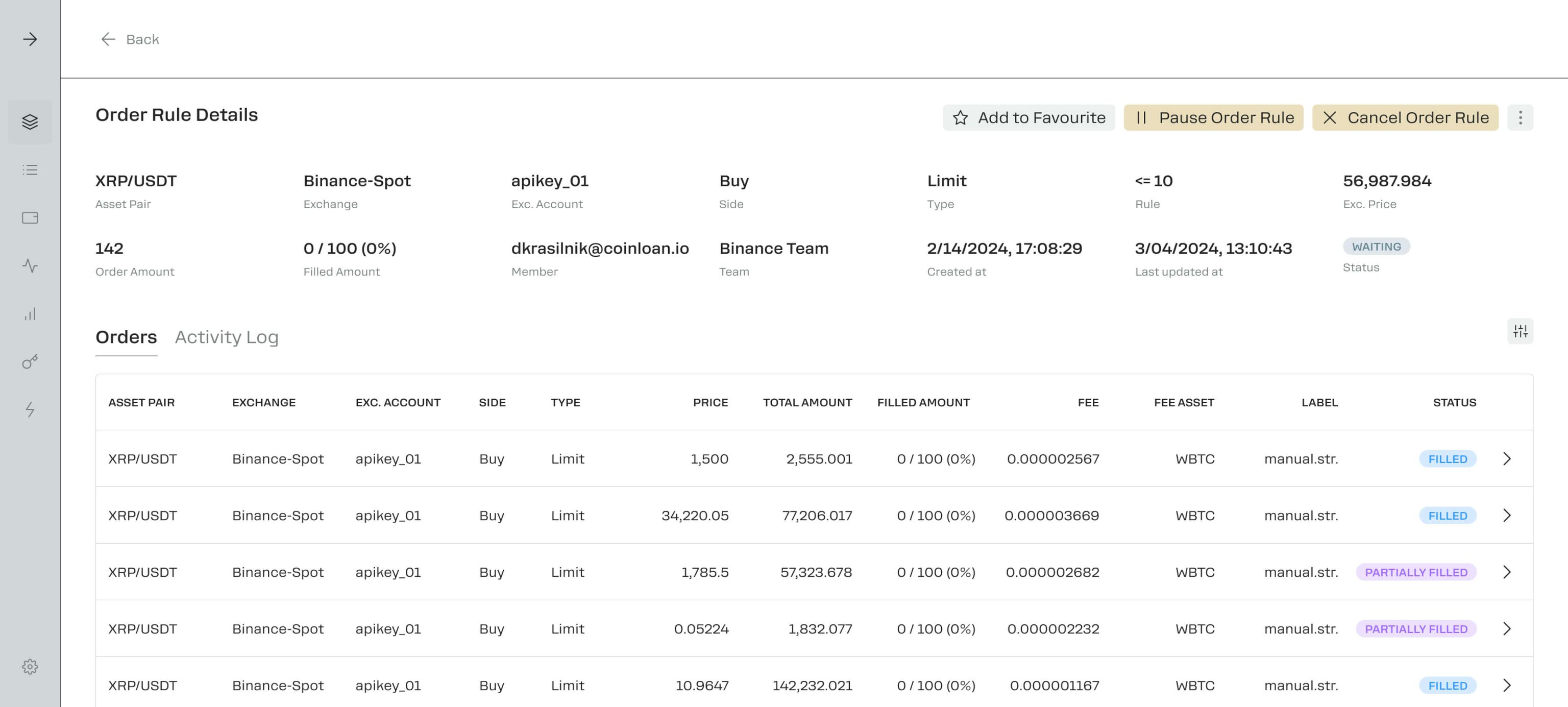This screenshot has height=707, width=1568.
Task: Open the list view sidebar icon
Action: click(30, 170)
